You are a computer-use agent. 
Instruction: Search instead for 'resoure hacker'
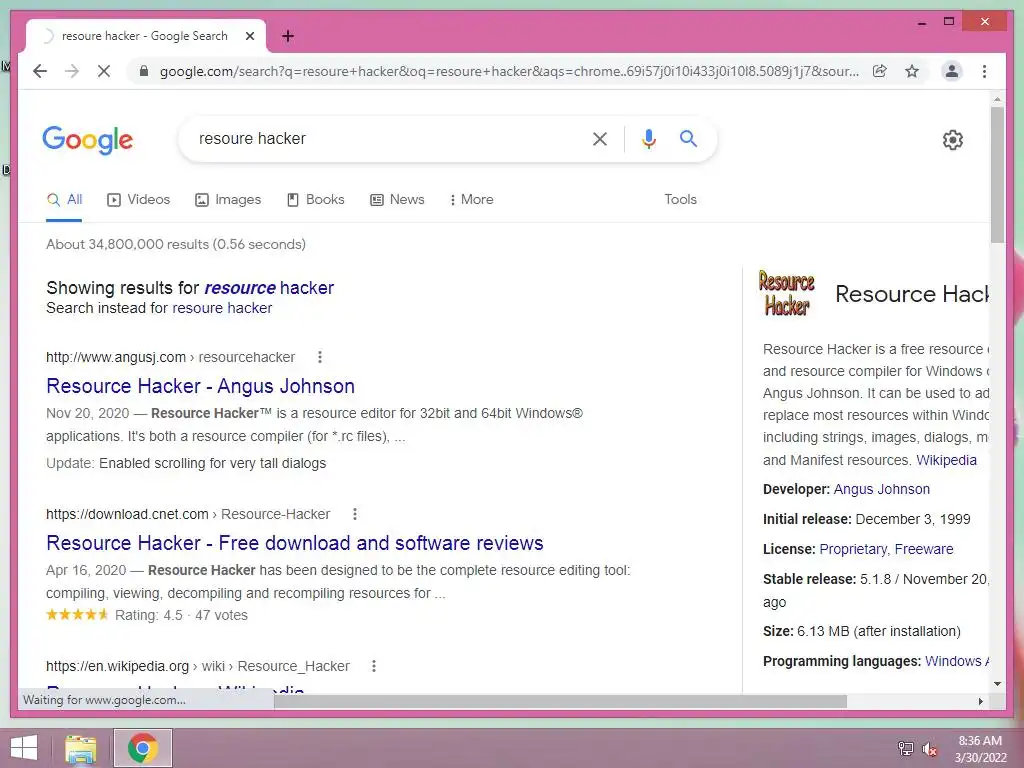222,308
